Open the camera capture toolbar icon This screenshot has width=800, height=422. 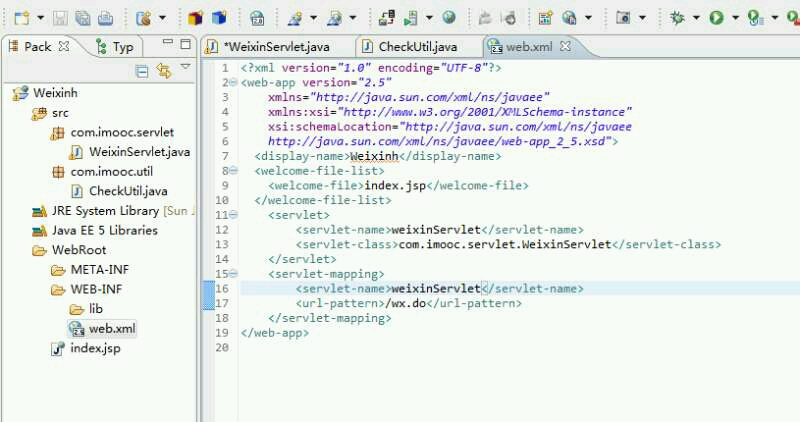point(623,18)
